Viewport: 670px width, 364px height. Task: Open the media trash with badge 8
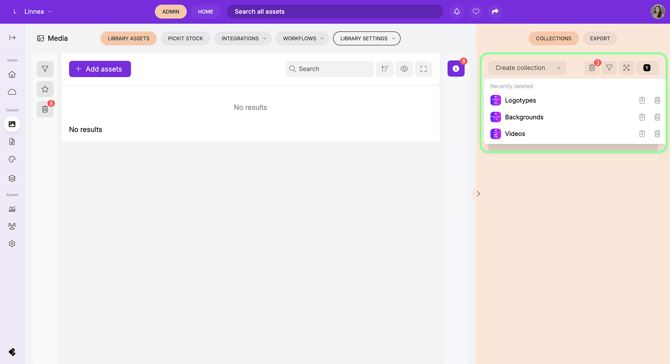coord(45,109)
